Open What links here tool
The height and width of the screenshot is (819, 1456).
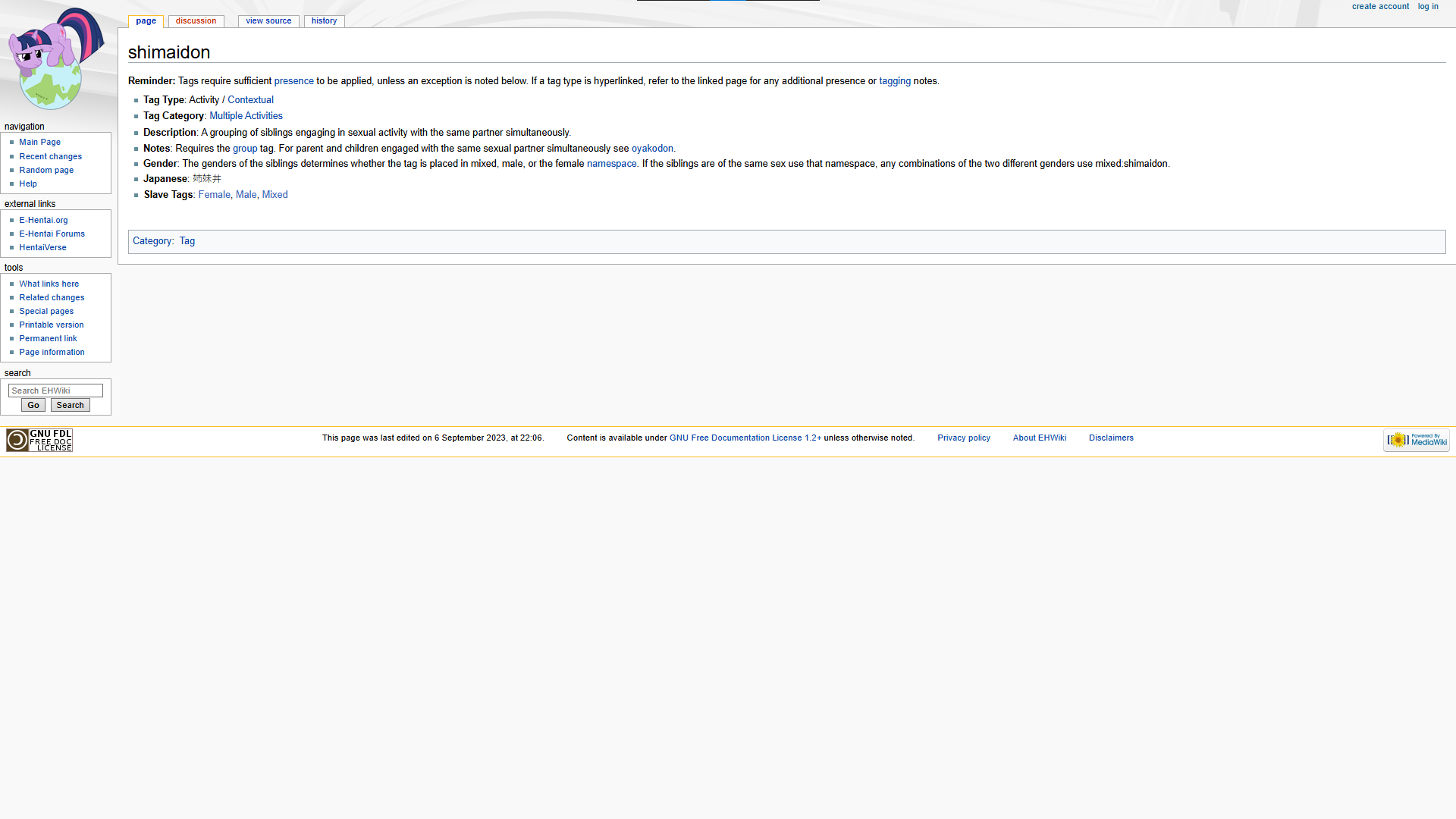(49, 284)
